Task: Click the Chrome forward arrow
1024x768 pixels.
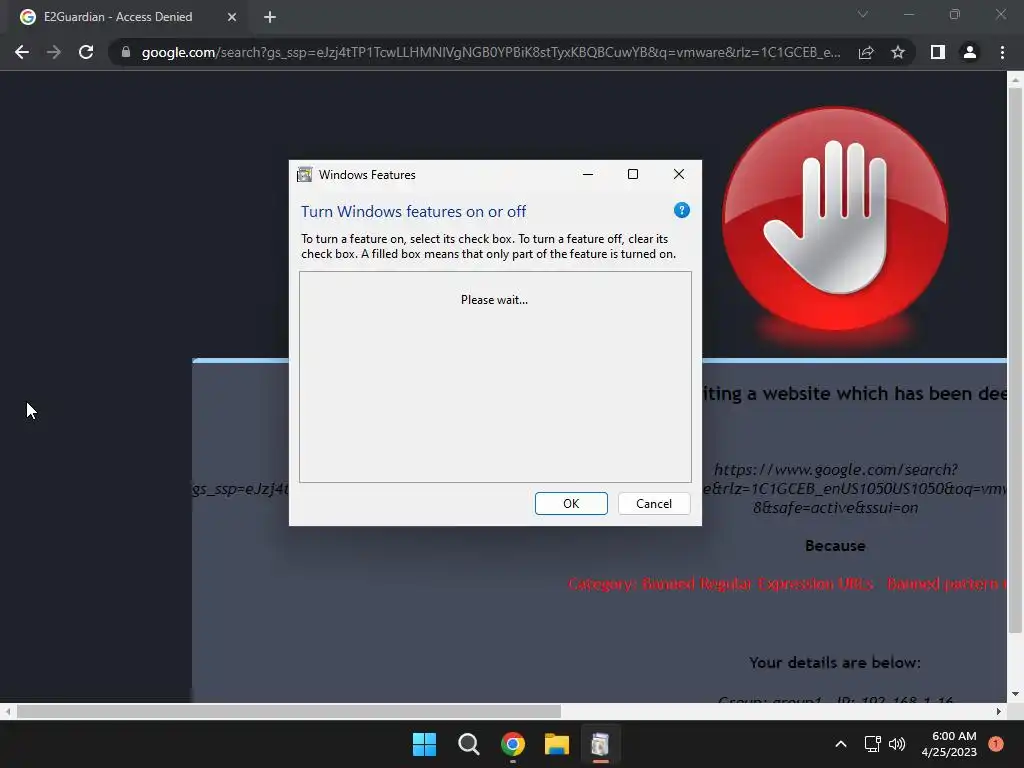Action: [x=54, y=52]
